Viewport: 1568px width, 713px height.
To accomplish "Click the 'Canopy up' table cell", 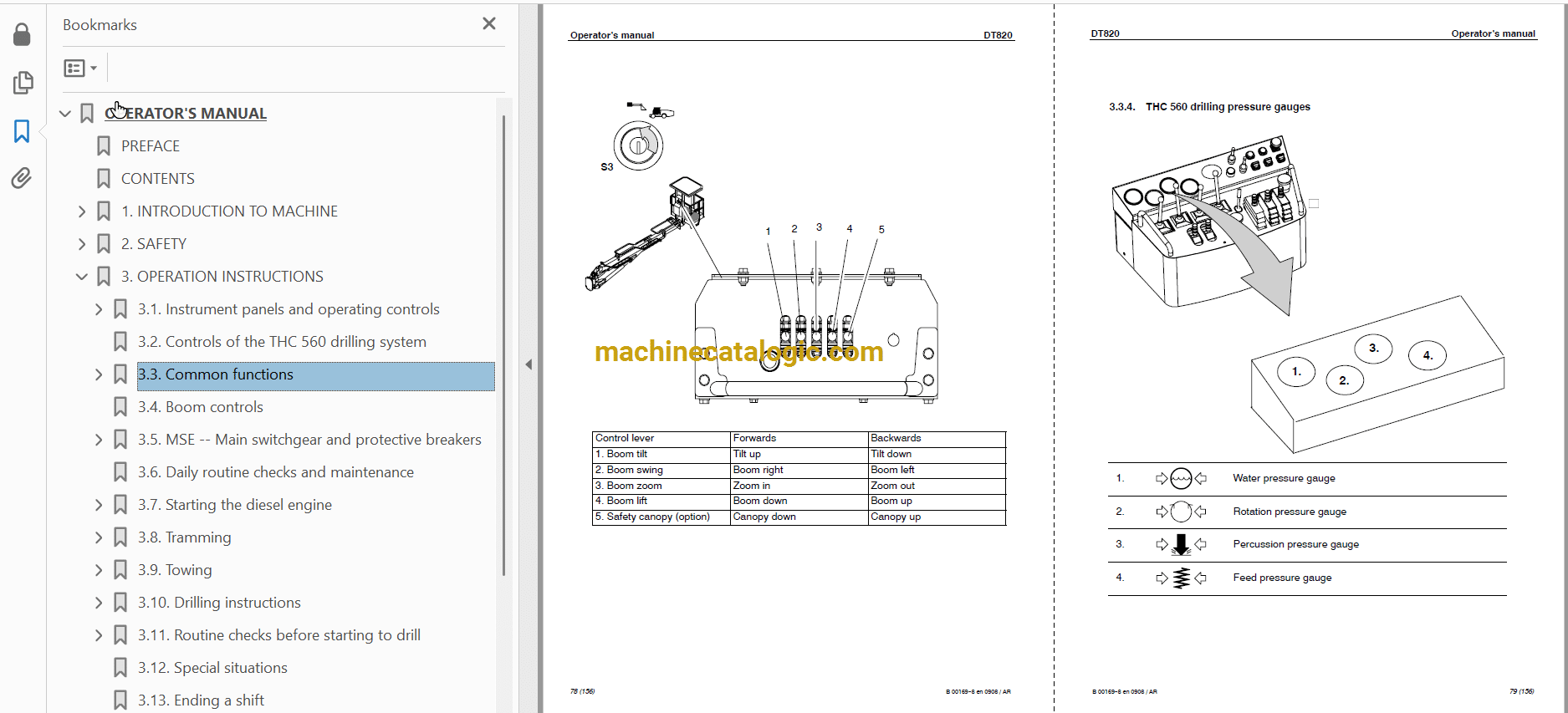I will click(x=937, y=517).
